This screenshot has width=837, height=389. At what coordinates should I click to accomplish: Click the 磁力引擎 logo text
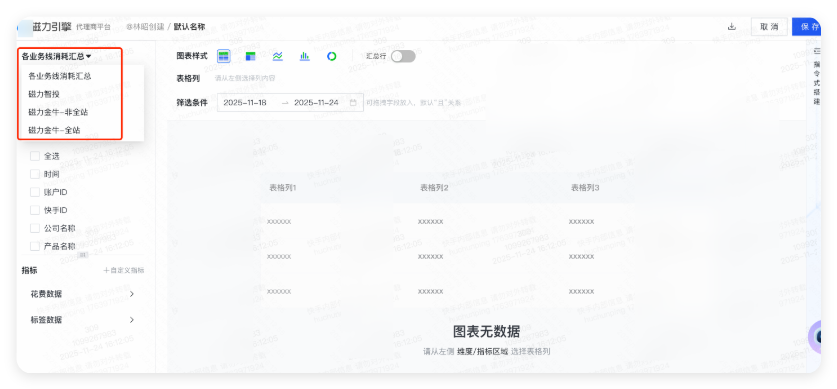52,27
